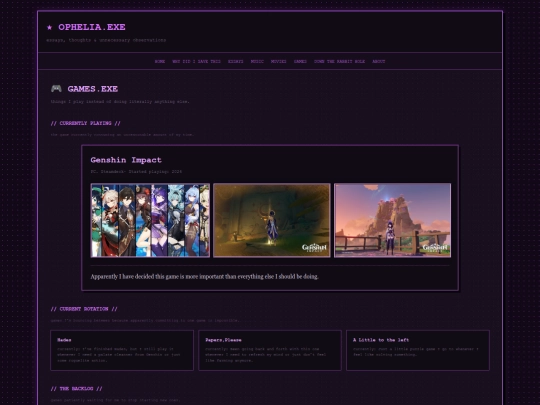This screenshot has width=540, height=405.
Task: Open the MUSIC nav item
Action: pos(257,61)
